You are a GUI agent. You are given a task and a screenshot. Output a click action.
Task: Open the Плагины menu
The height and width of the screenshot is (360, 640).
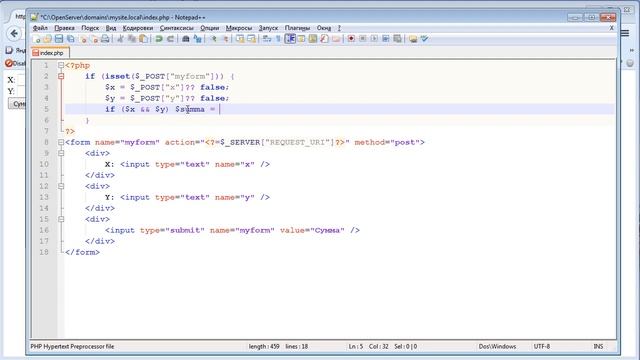[x=297, y=28]
